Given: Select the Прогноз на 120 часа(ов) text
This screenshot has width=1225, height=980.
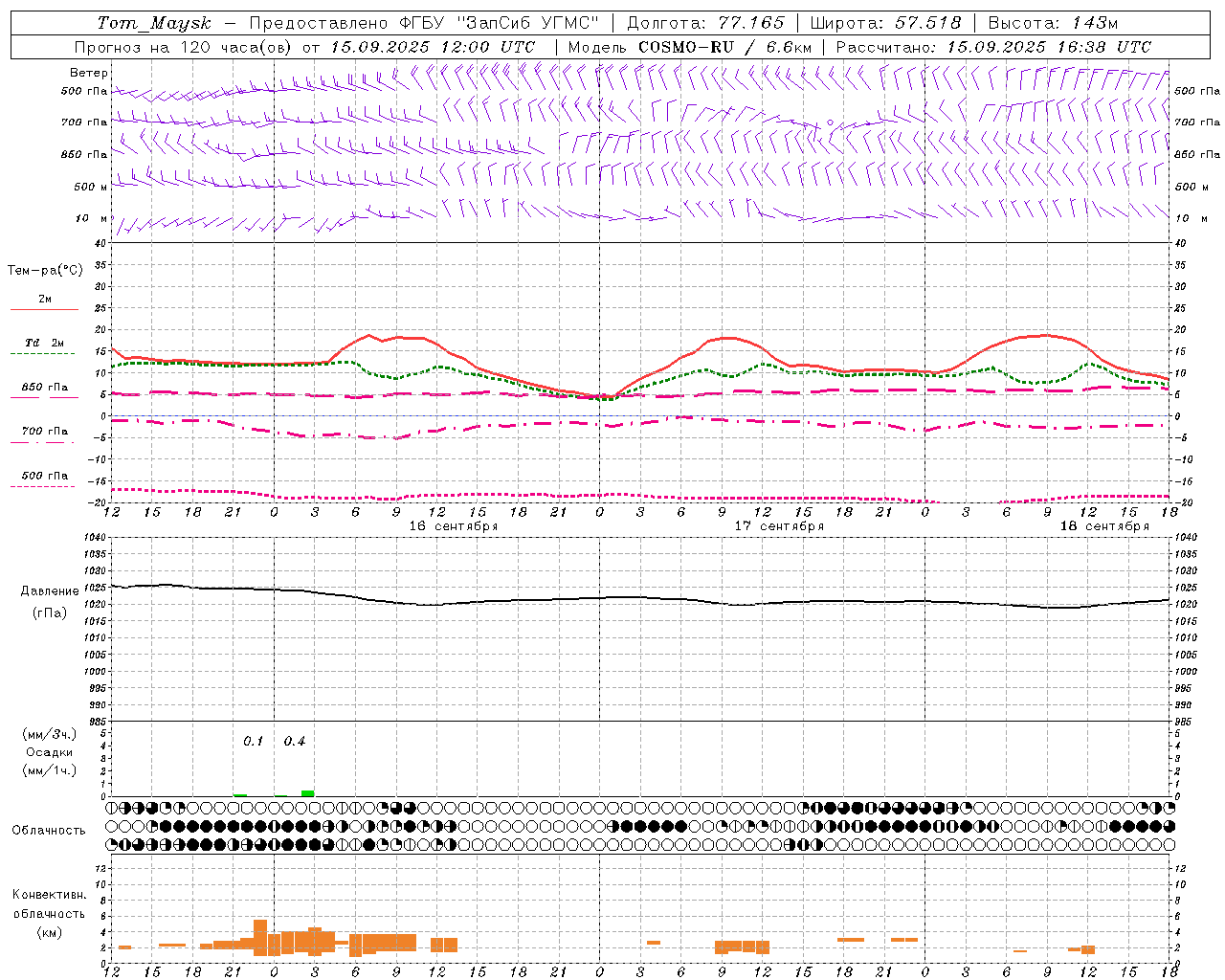Looking at the screenshot, I should point(183,47).
